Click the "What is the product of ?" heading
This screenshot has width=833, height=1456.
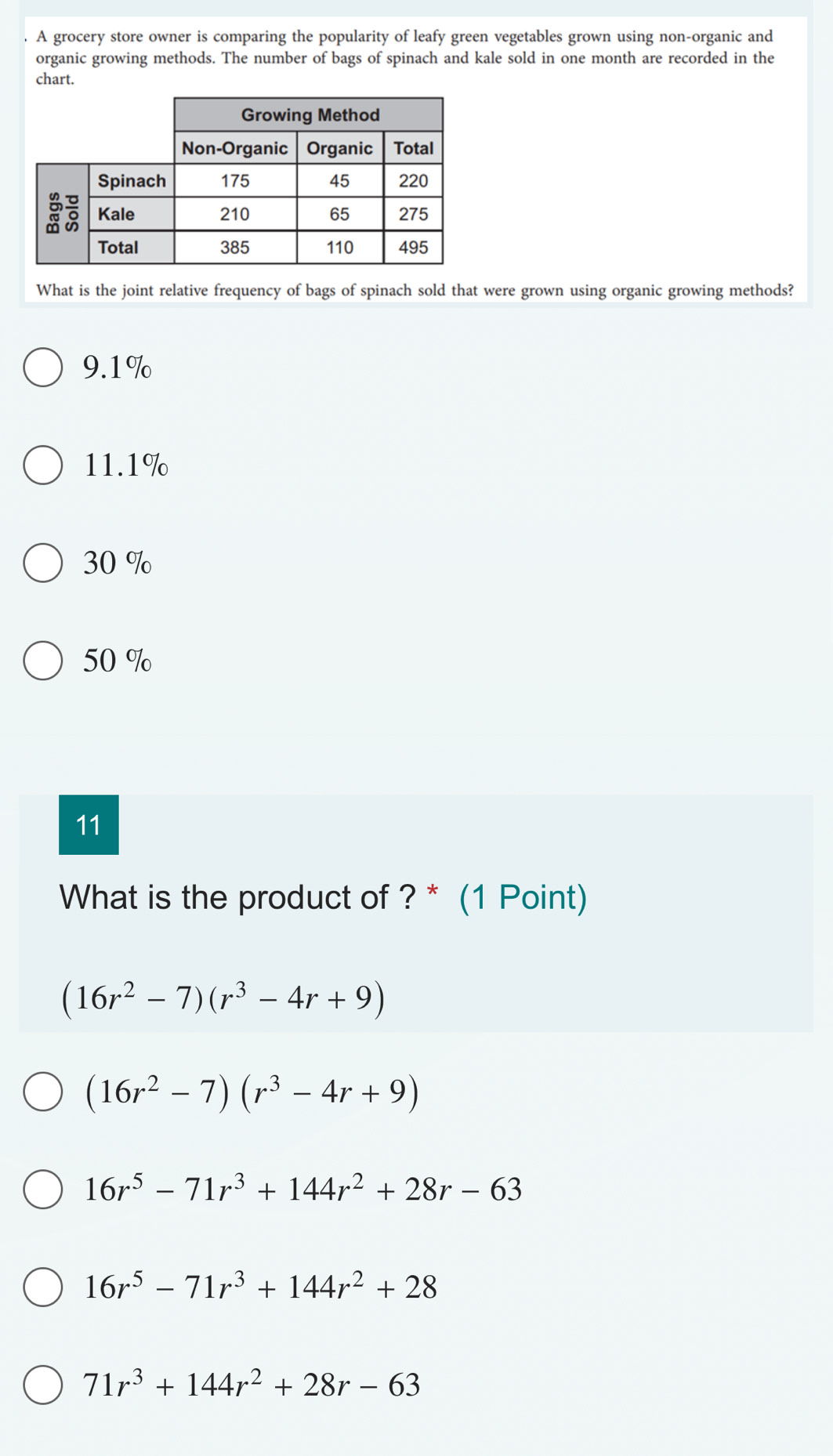(x=238, y=897)
